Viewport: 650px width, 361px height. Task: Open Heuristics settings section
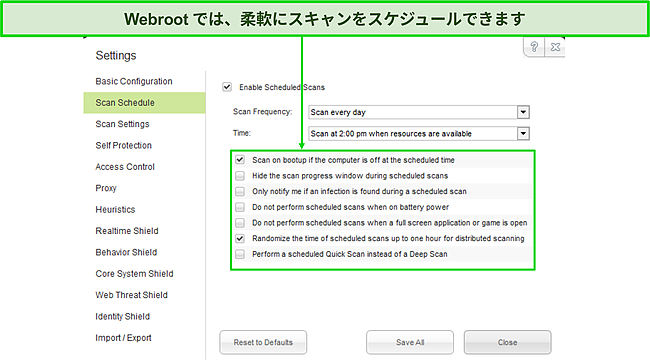[115, 210]
